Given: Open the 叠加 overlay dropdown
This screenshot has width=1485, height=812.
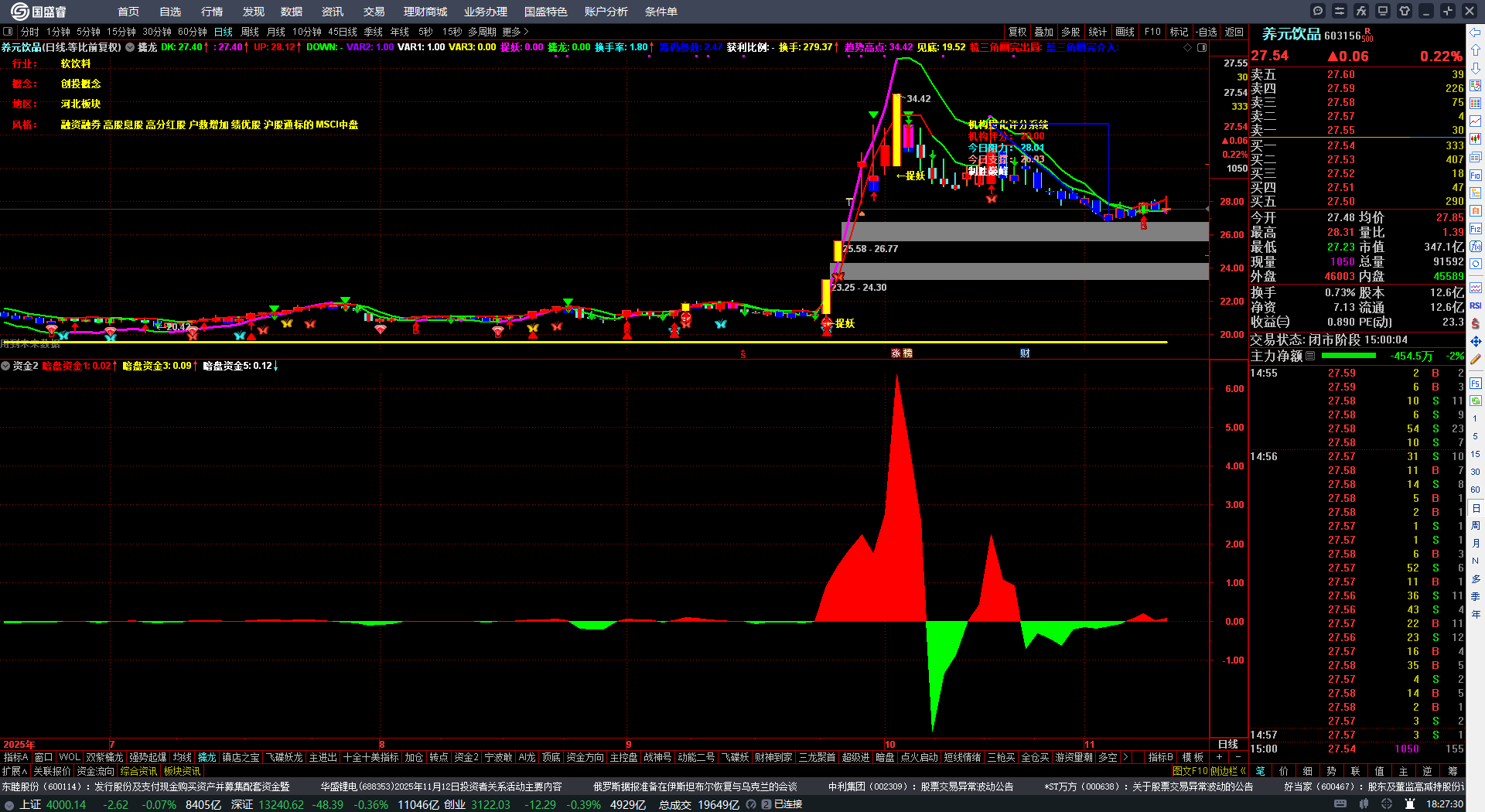Looking at the screenshot, I should coord(1044,32).
